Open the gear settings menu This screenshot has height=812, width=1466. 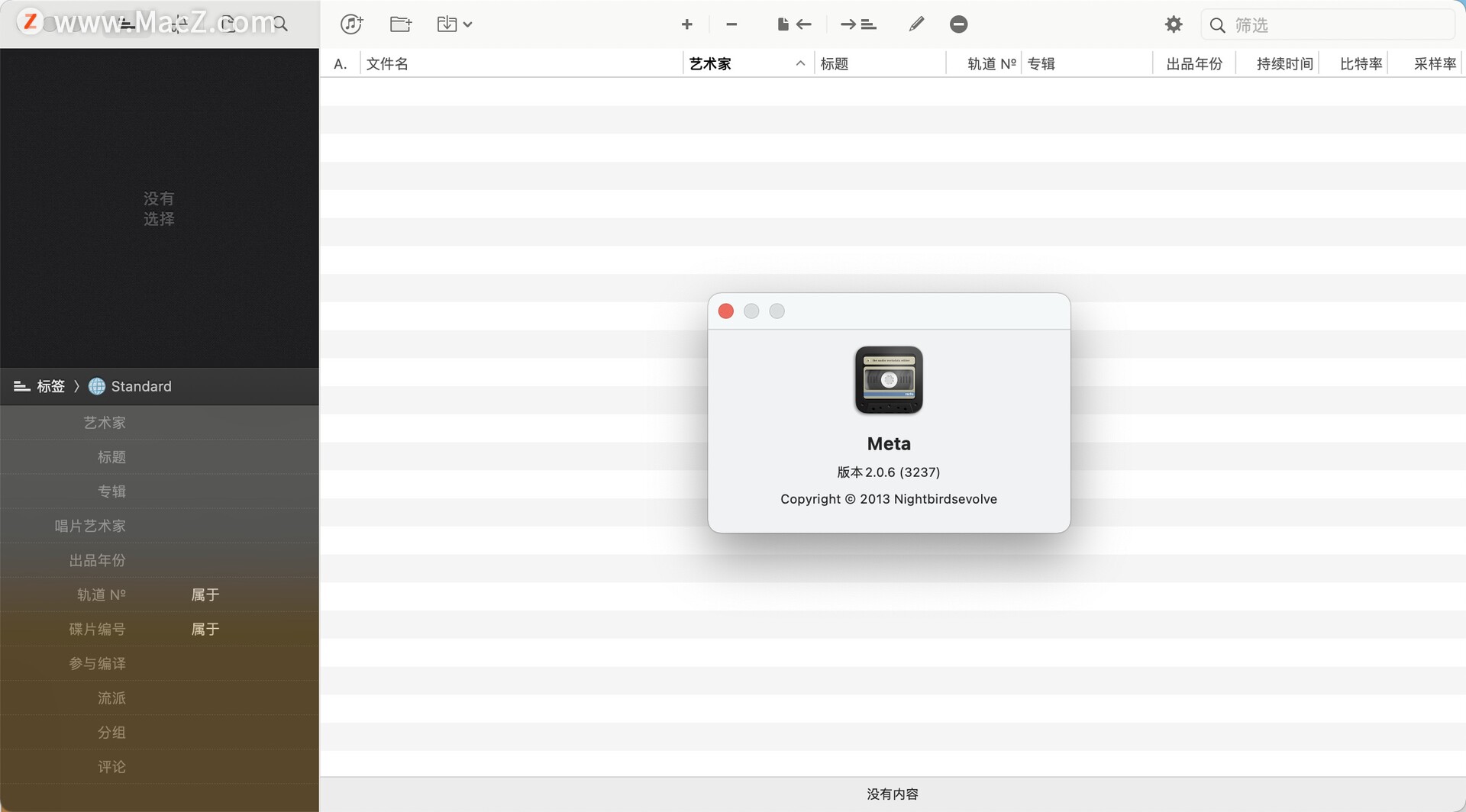coord(1174,24)
